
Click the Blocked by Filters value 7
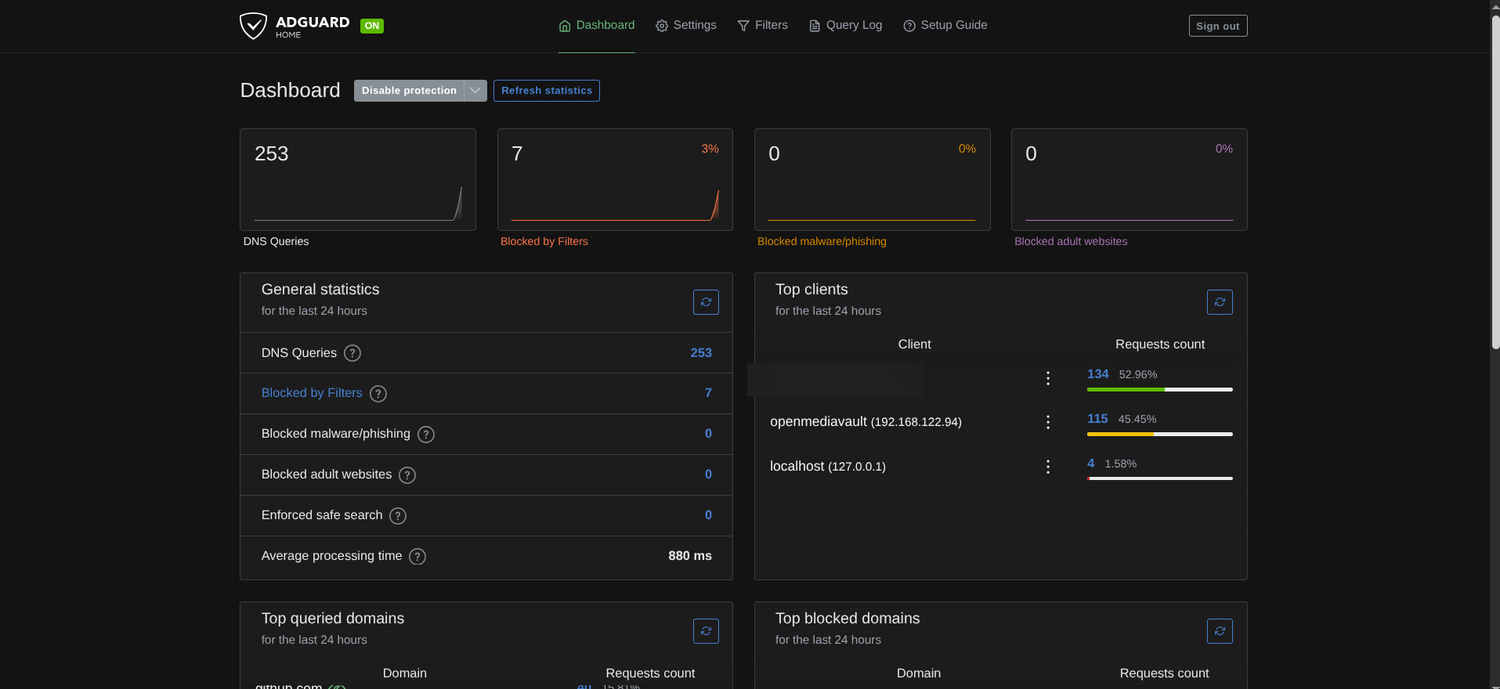[708, 393]
